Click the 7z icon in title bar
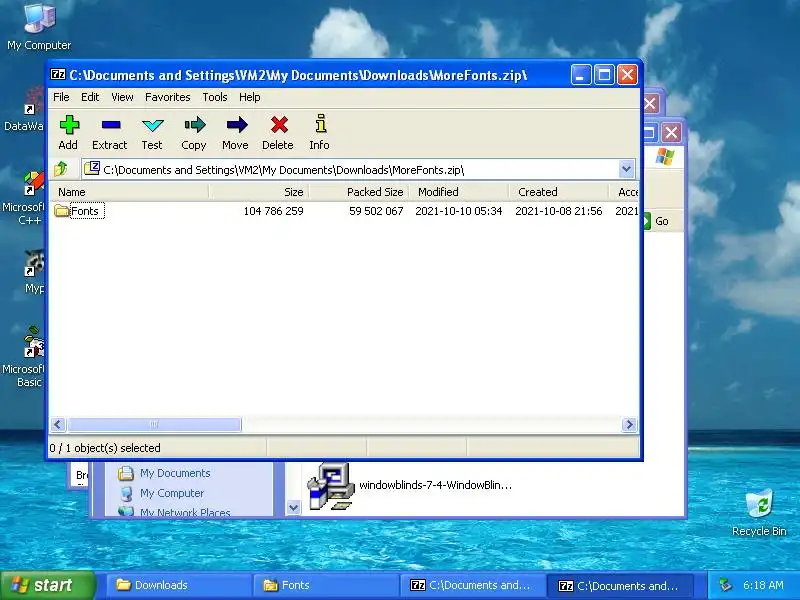Image resolution: width=800 pixels, height=600 pixels. 58,74
